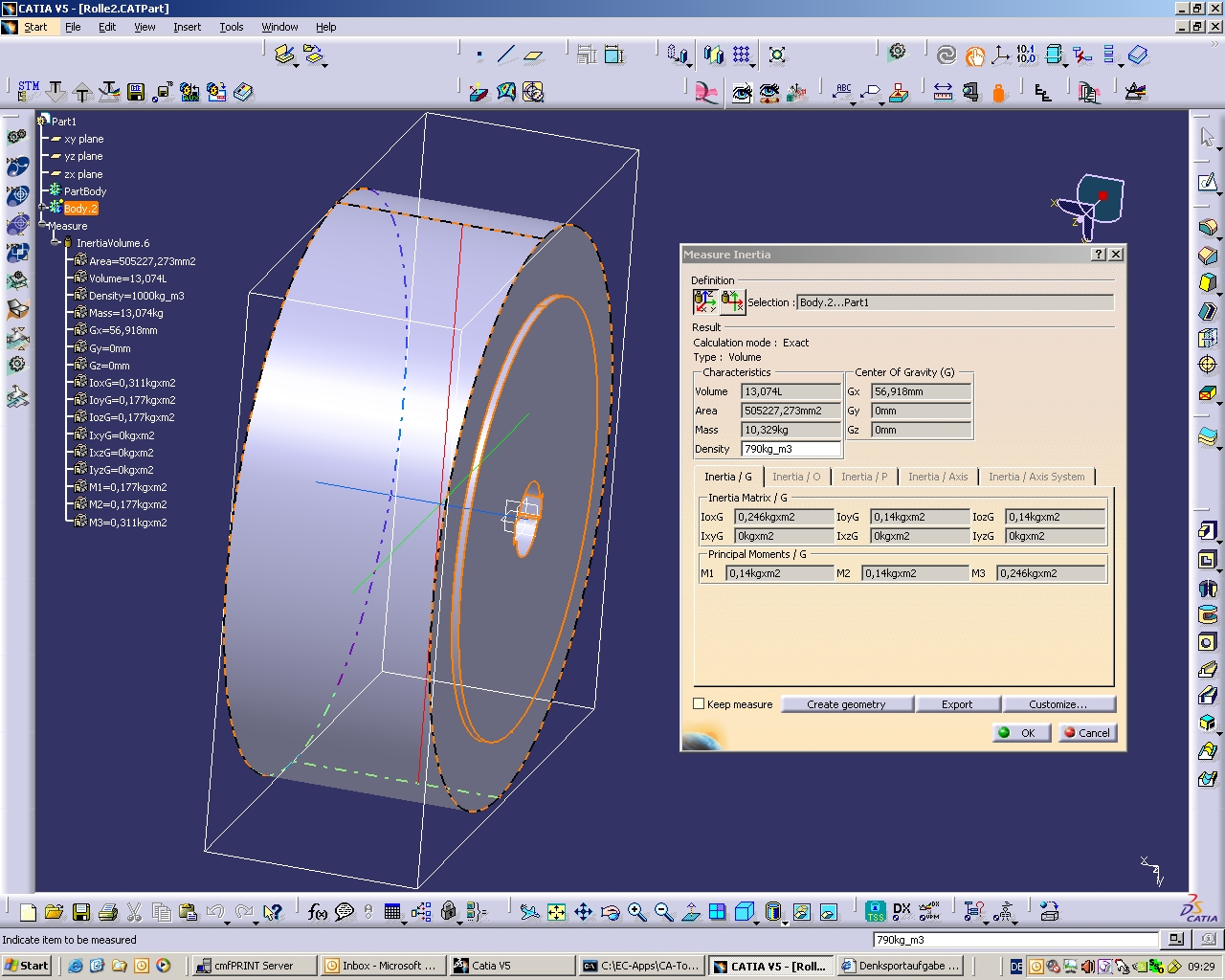Click the Fit All In view icon

(x=556, y=912)
